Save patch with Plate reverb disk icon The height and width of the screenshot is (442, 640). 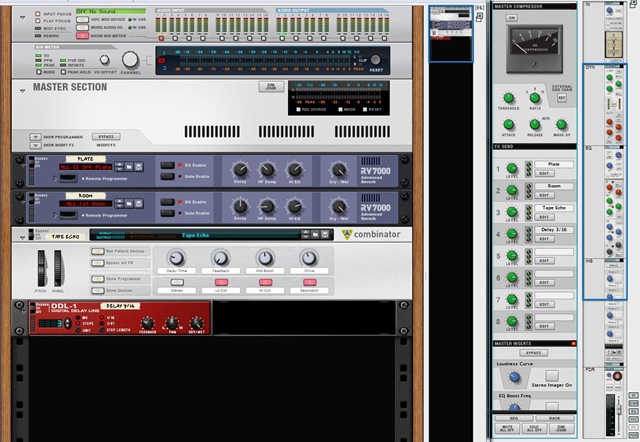click(x=139, y=167)
